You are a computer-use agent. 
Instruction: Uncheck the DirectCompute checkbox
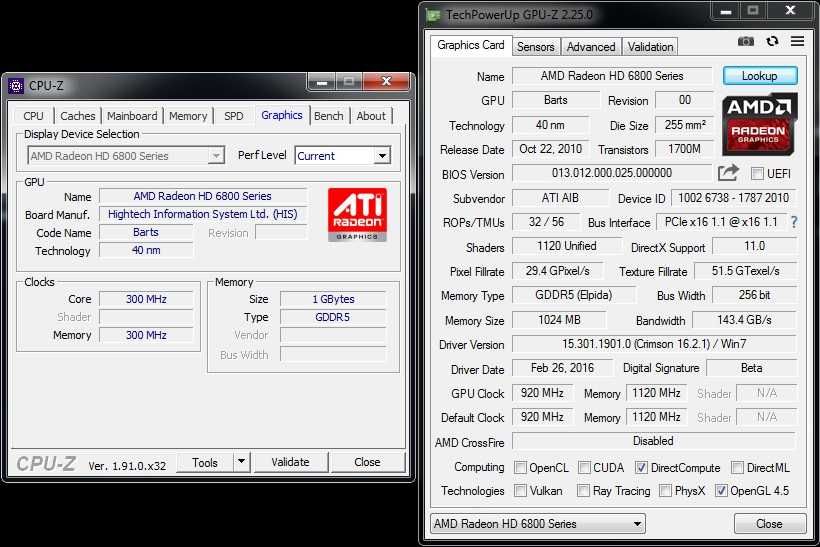pyautogui.click(x=641, y=468)
